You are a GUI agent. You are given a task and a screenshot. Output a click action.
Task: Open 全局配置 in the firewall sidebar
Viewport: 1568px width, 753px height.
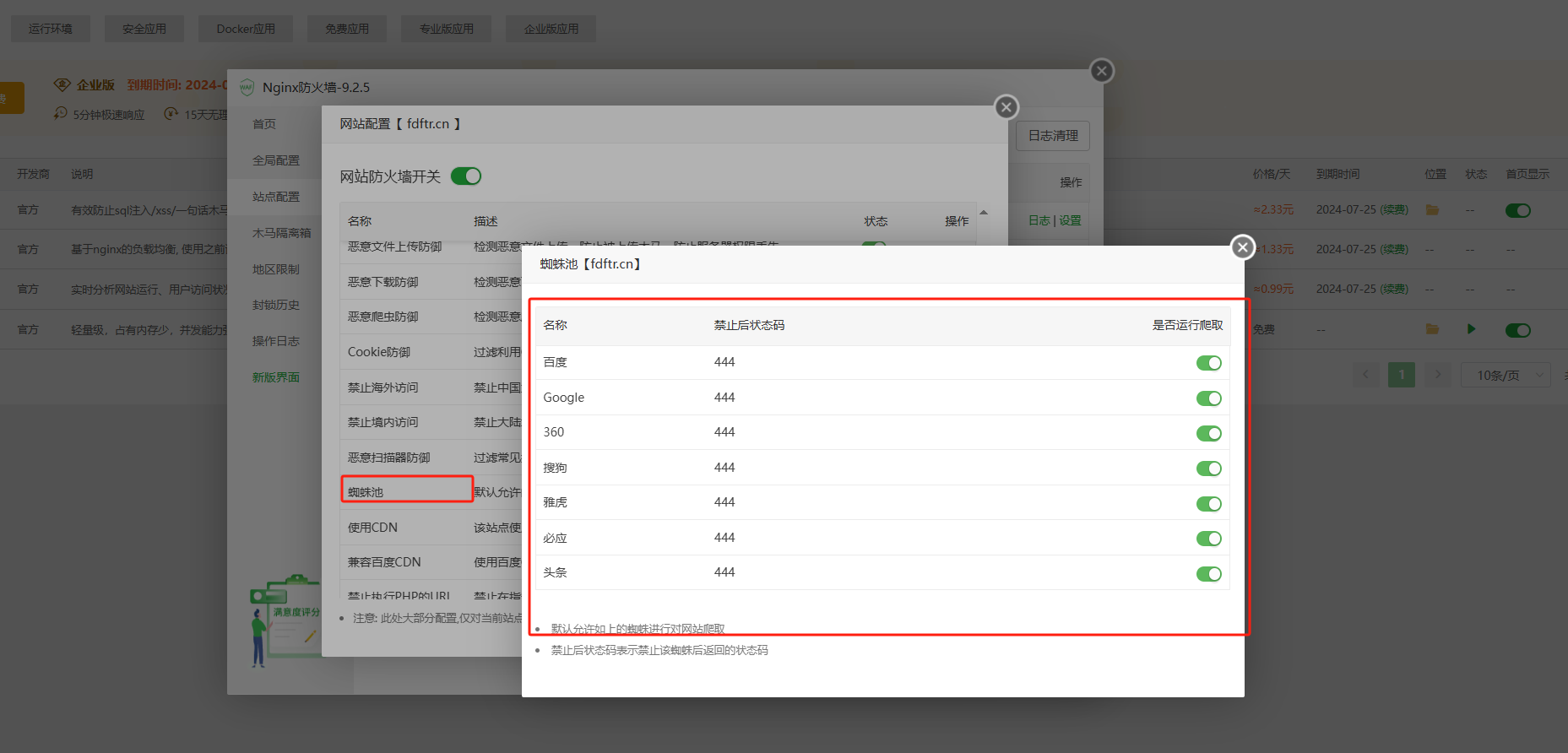[276, 160]
